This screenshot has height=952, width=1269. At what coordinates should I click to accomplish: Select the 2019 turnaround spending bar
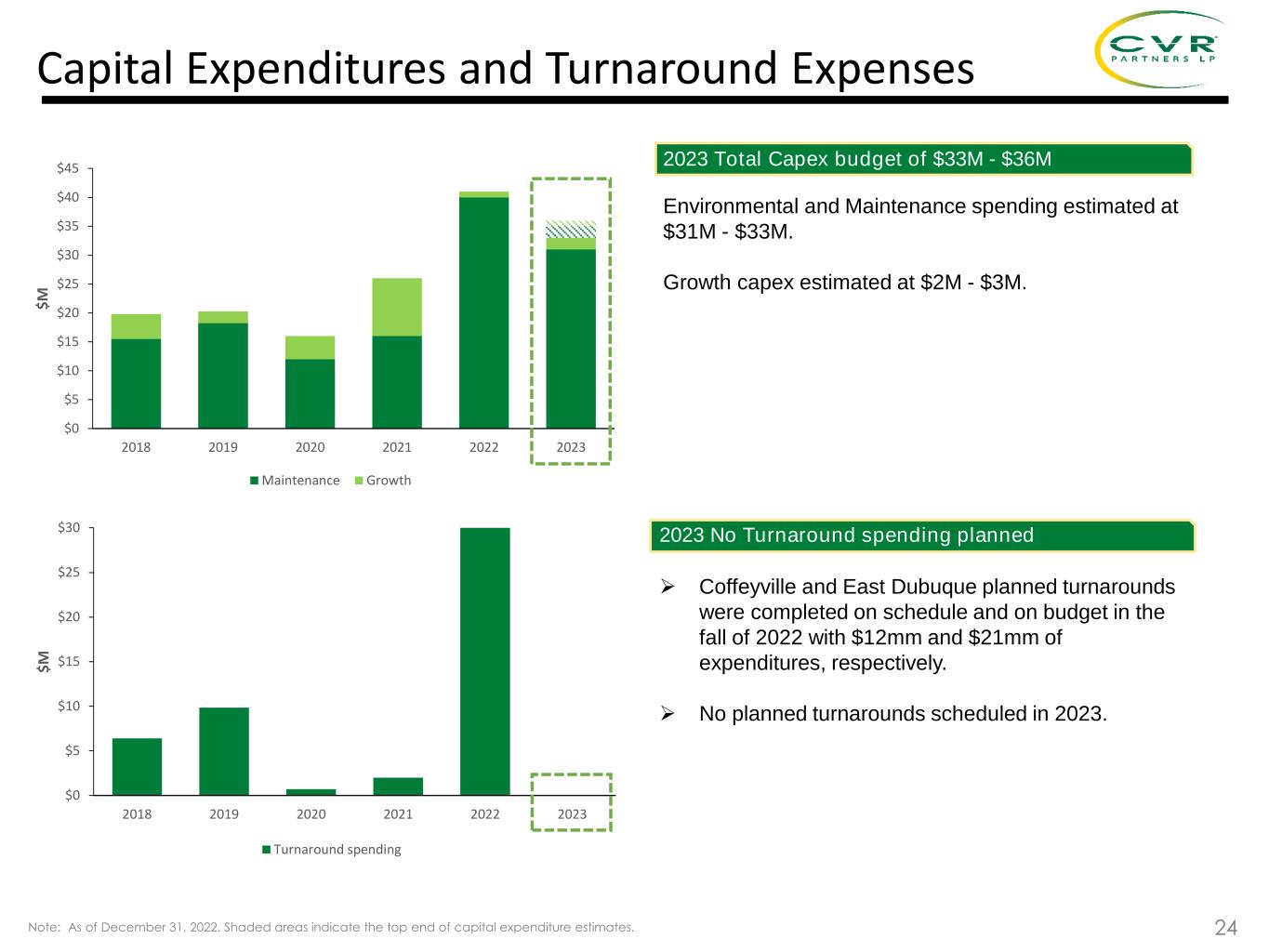click(224, 750)
